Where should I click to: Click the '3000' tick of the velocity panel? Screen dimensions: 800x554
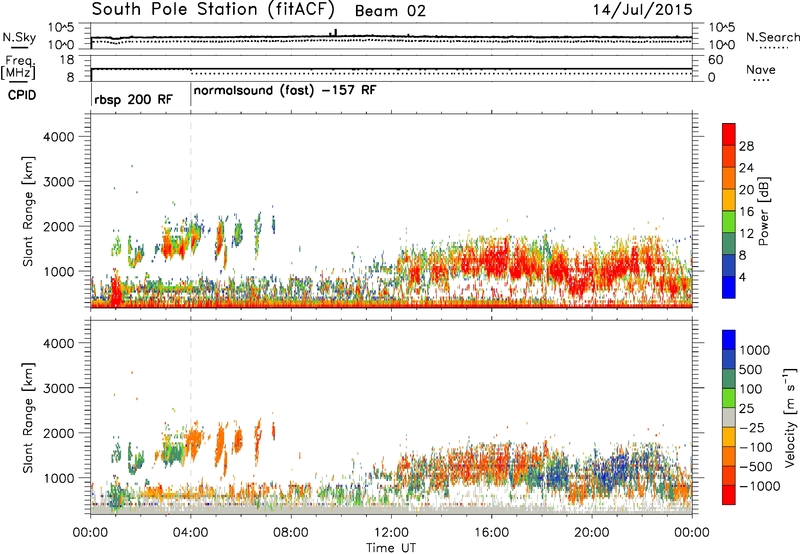pos(58,388)
